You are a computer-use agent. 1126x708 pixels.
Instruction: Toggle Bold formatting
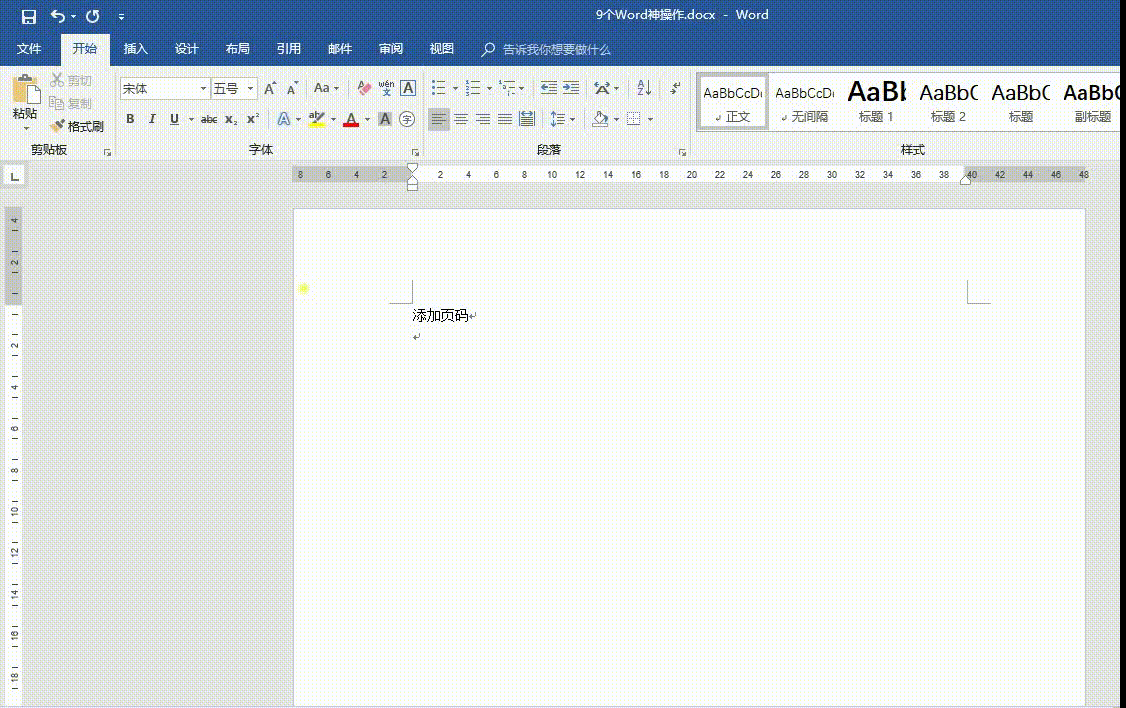pos(130,119)
